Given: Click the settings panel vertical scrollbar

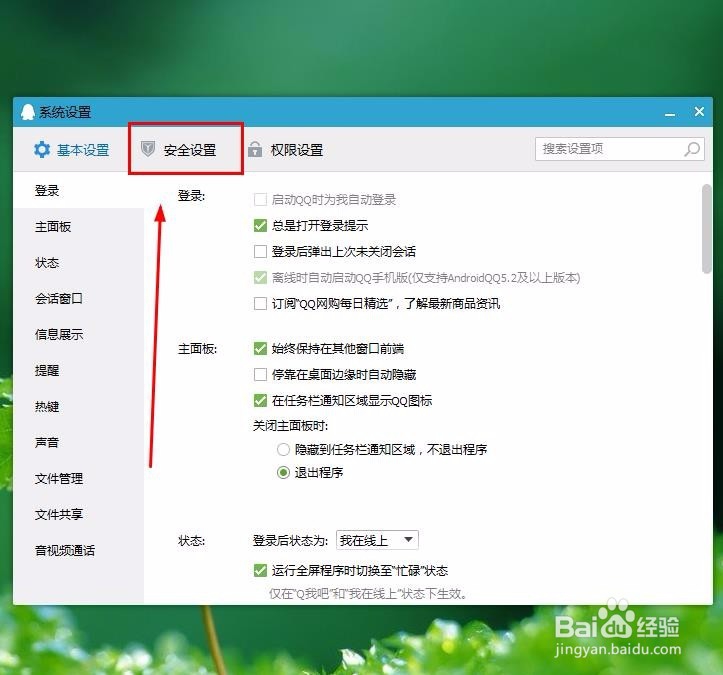Looking at the screenshot, I should 706,229.
